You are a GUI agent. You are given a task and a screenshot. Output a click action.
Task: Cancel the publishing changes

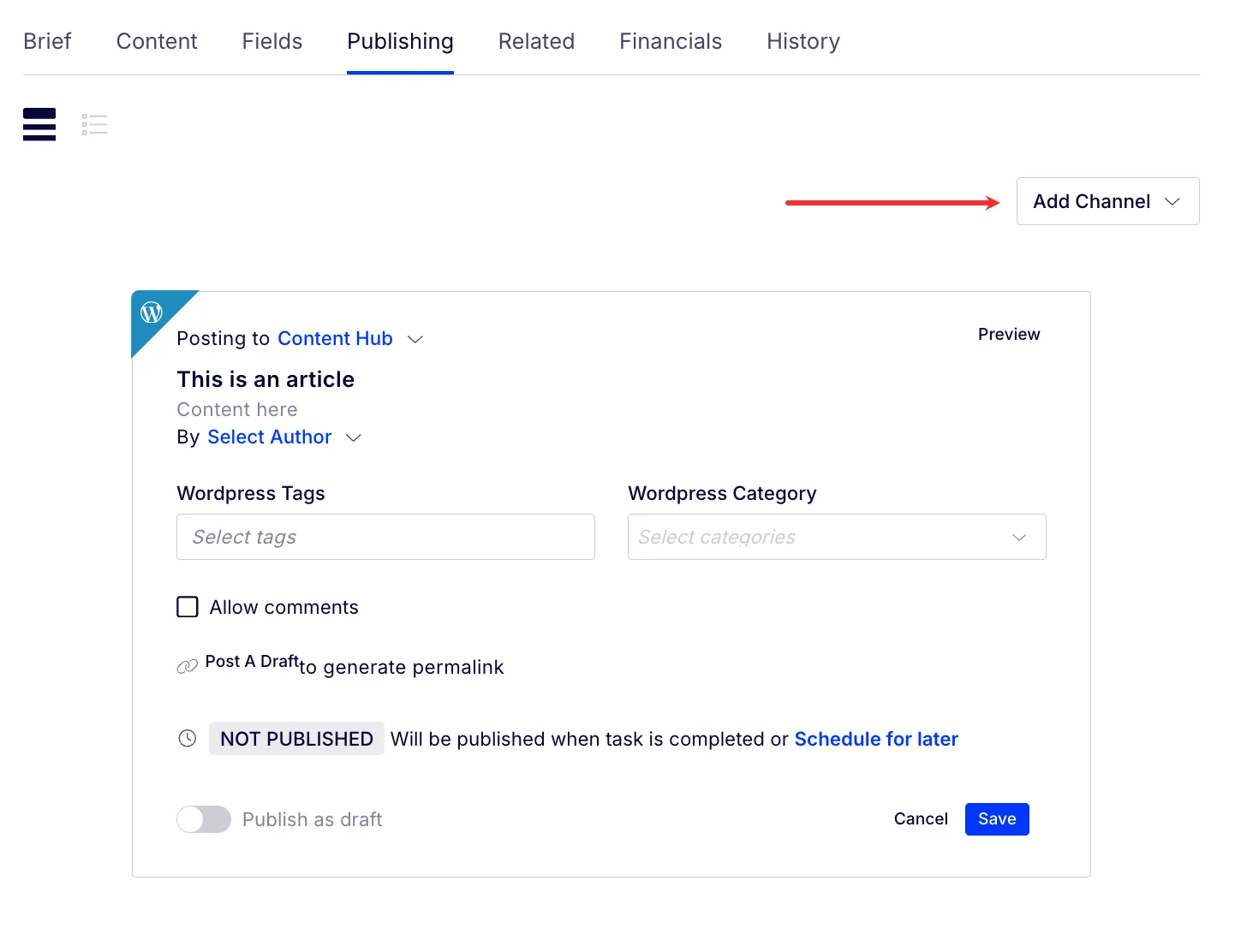pos(921,819)
